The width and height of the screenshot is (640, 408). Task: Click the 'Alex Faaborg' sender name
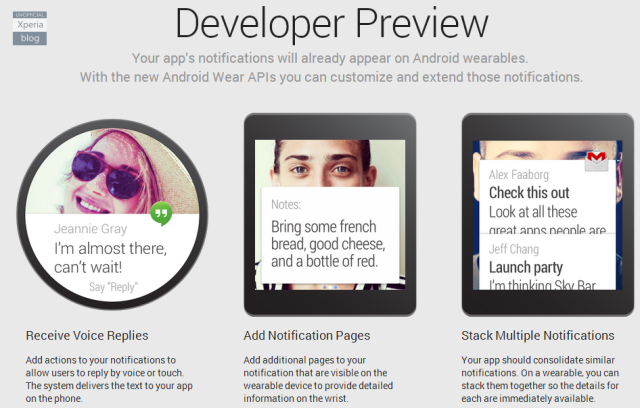click(519, 175)
